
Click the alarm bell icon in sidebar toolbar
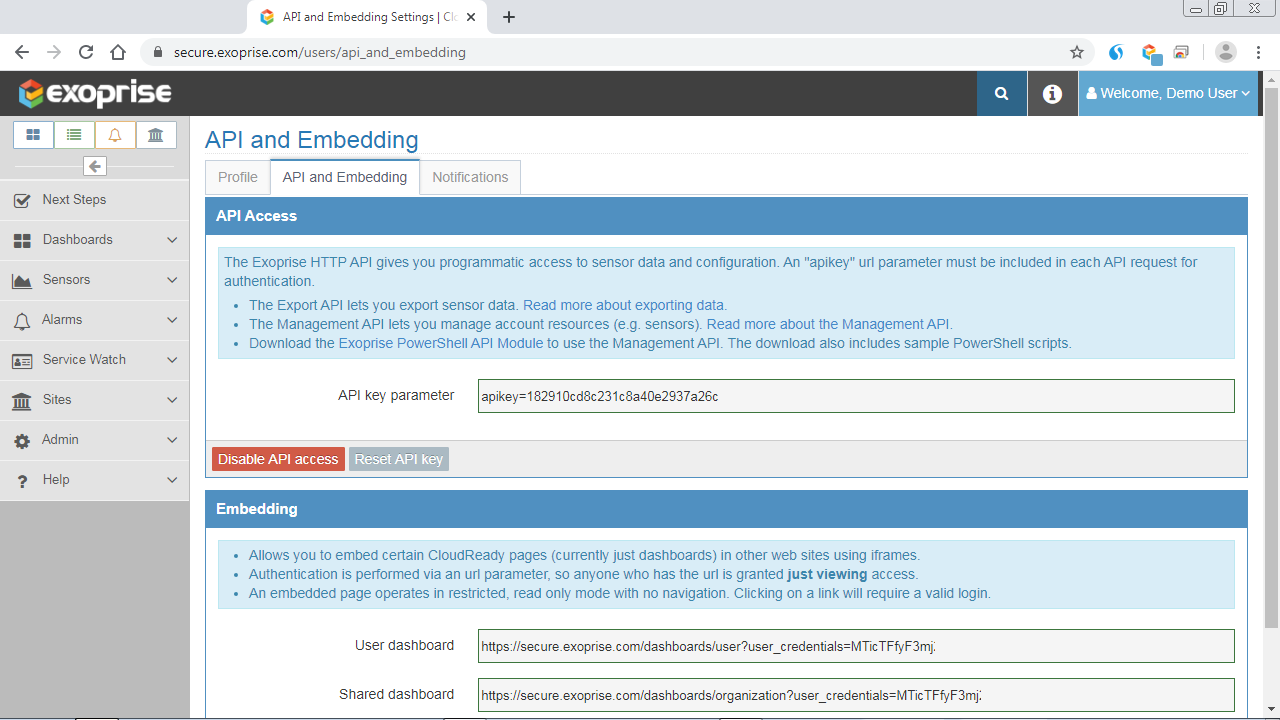click(115, 135)
